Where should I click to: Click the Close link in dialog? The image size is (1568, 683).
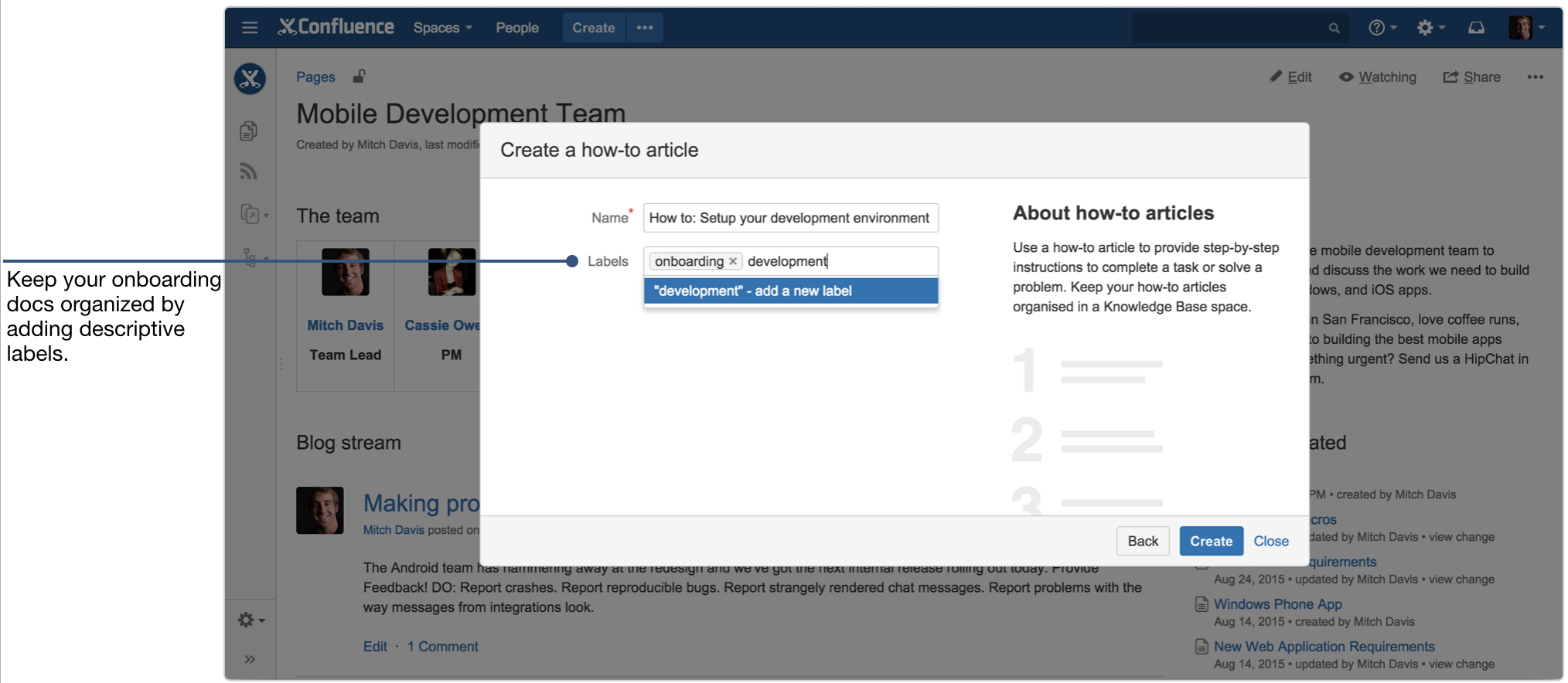pyautogui.click(x=1271, y=541)
